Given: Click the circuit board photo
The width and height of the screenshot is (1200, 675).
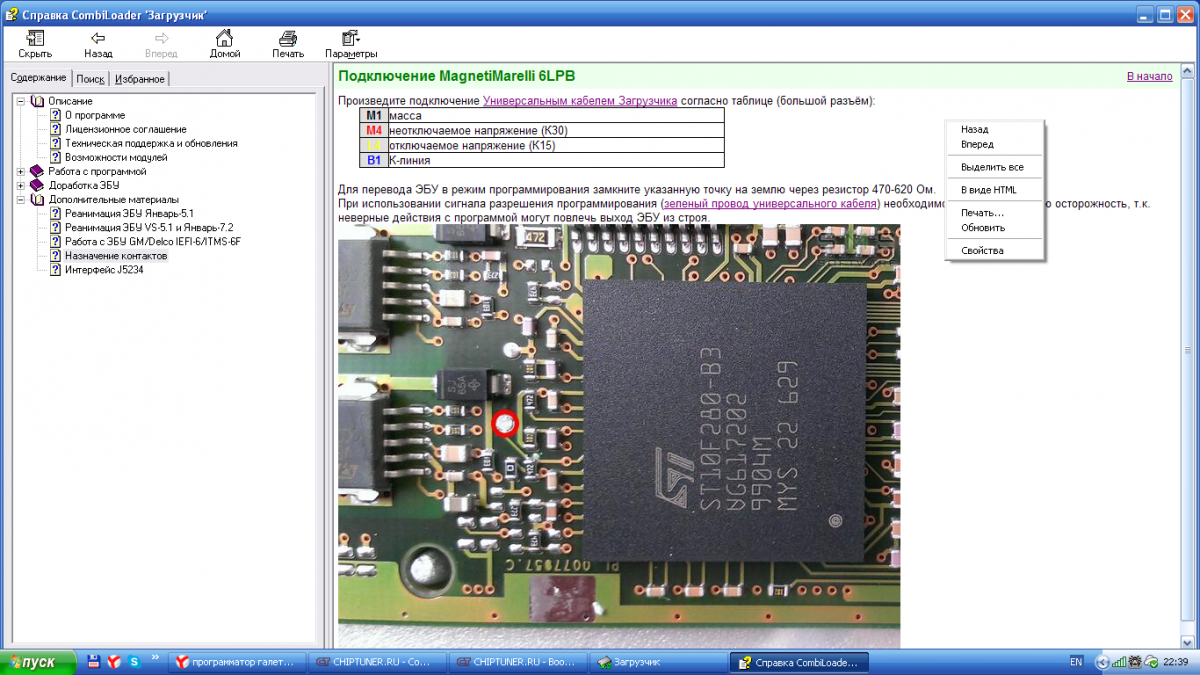Looking at the screenshot, I should click(x=619, y=436).
